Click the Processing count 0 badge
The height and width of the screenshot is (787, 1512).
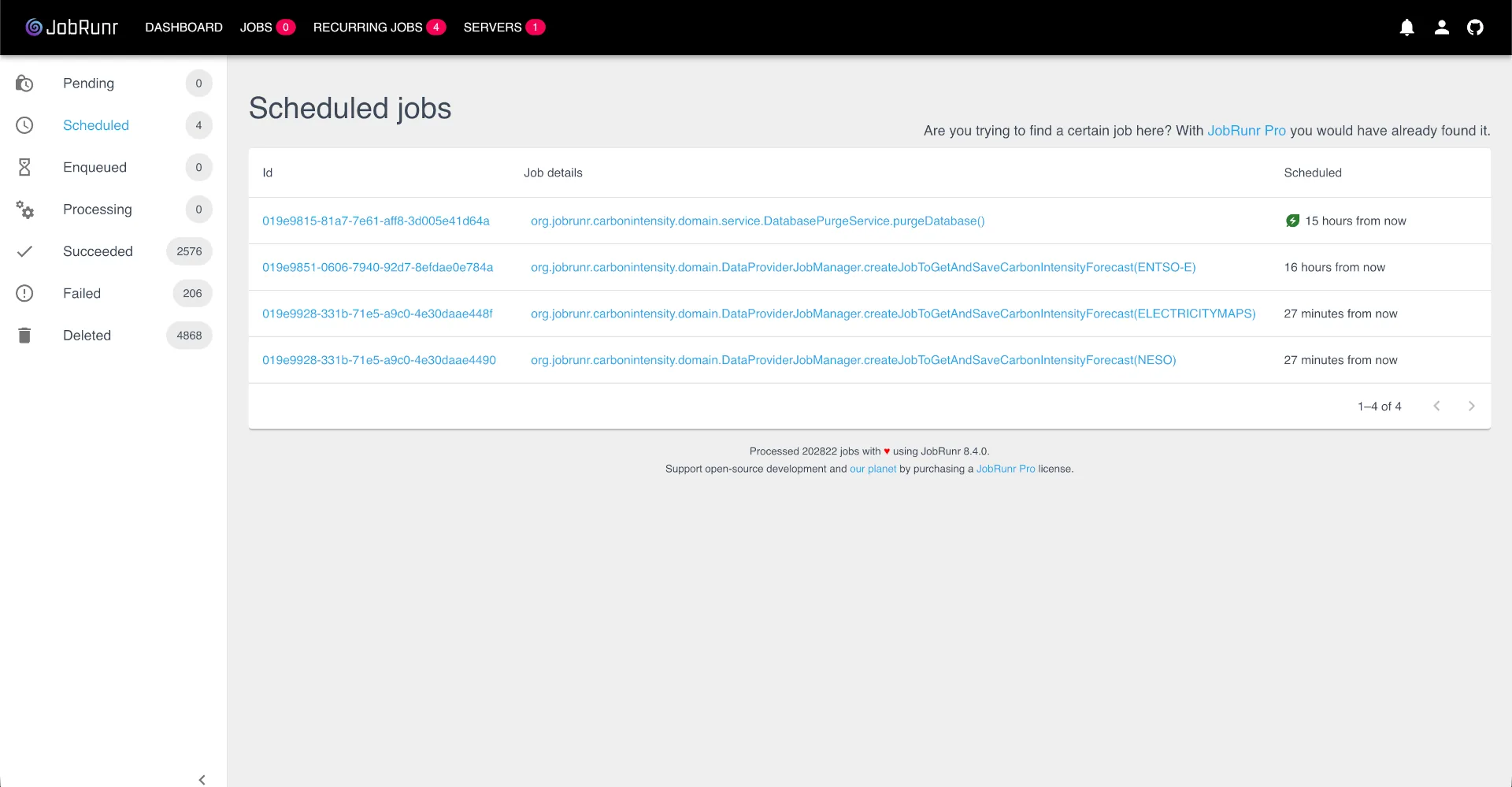click(198, 210)
